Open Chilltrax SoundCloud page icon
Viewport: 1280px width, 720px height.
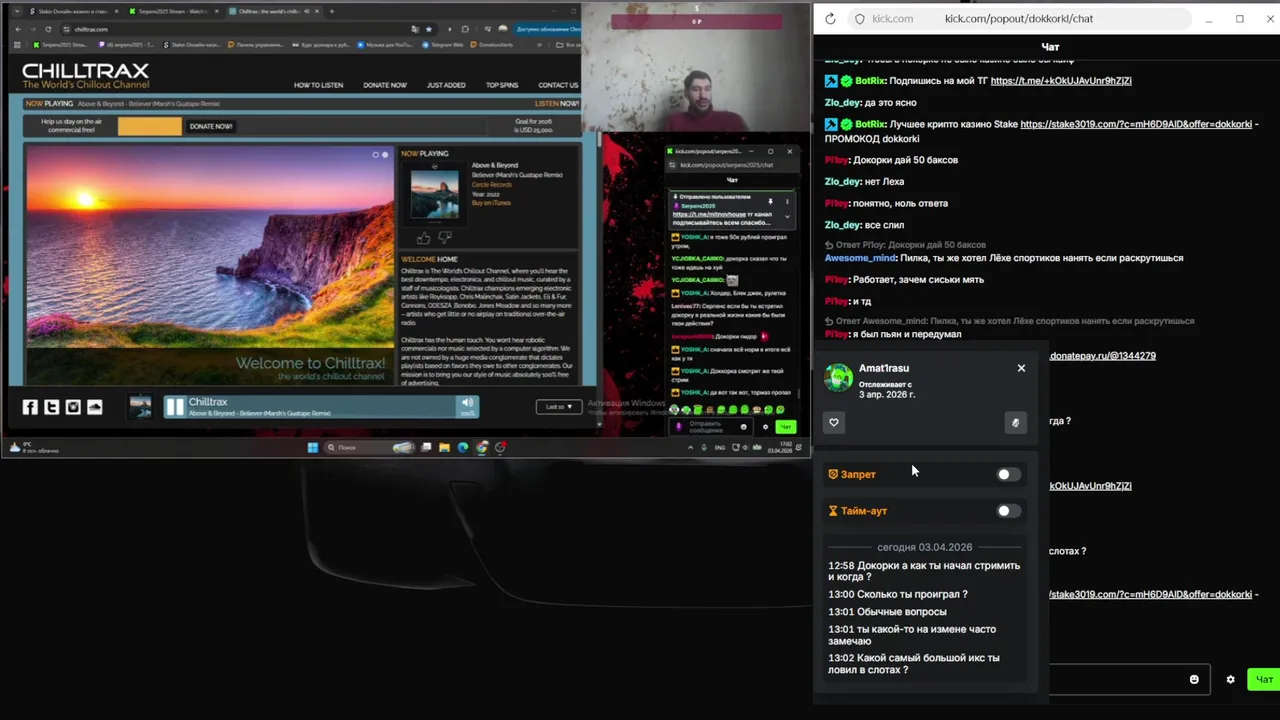95,407
